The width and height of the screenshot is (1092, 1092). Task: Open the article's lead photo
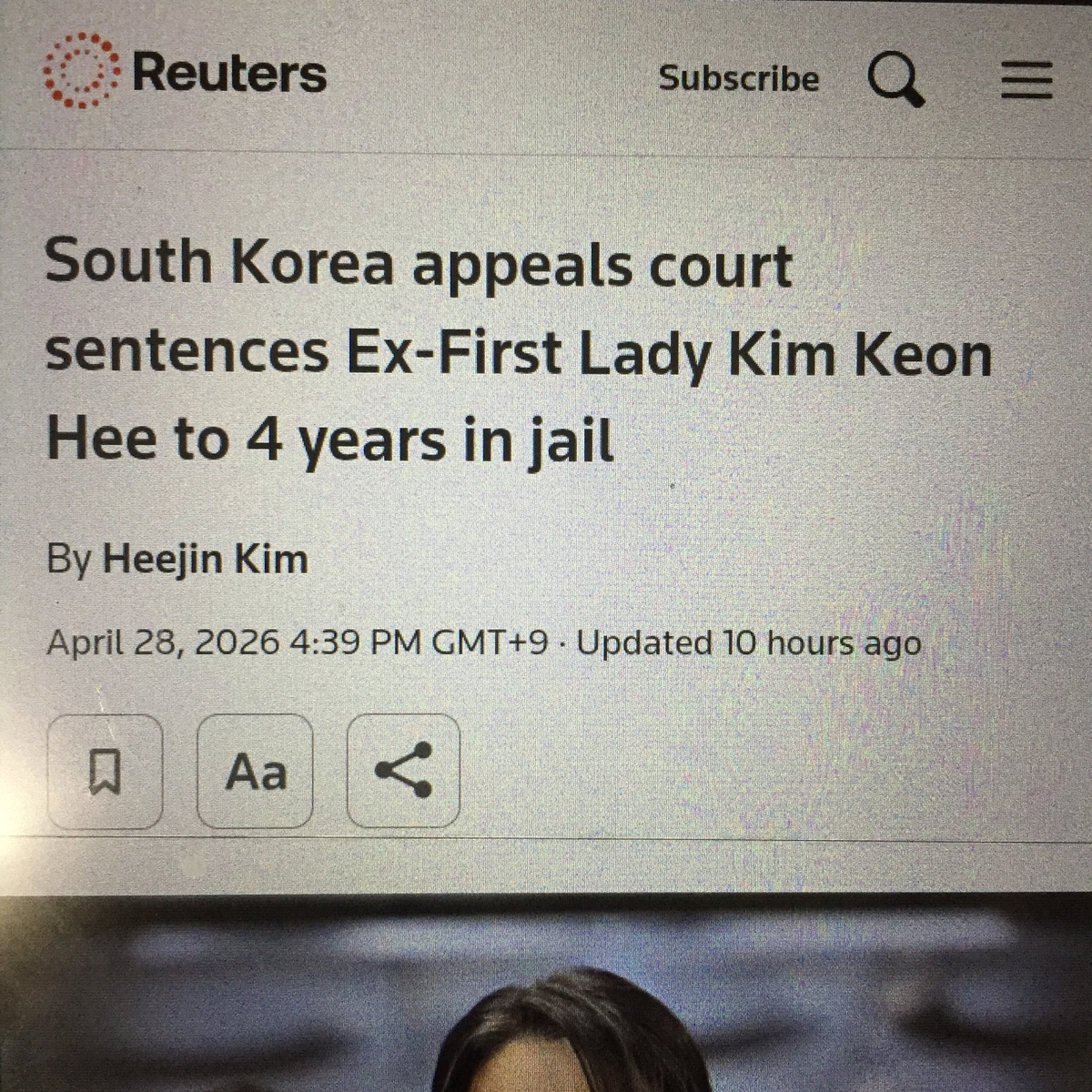click(546, 994)
